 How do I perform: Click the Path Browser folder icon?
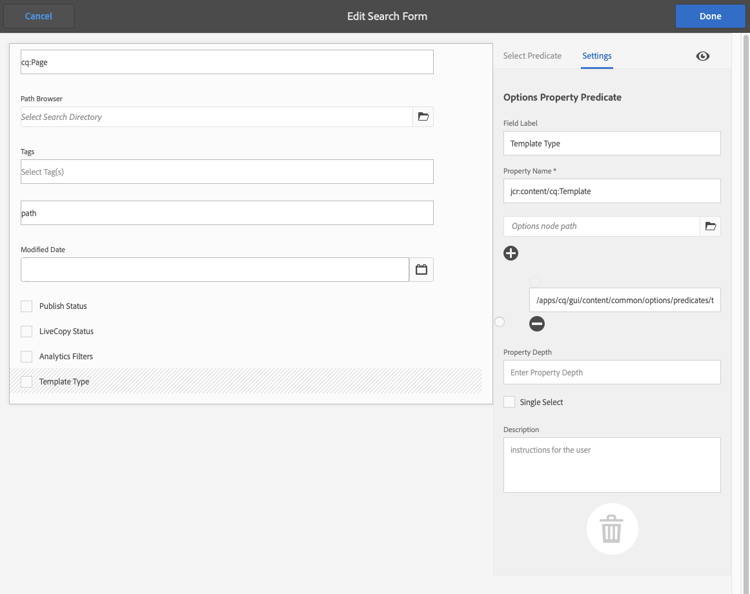tap(423, 117)
